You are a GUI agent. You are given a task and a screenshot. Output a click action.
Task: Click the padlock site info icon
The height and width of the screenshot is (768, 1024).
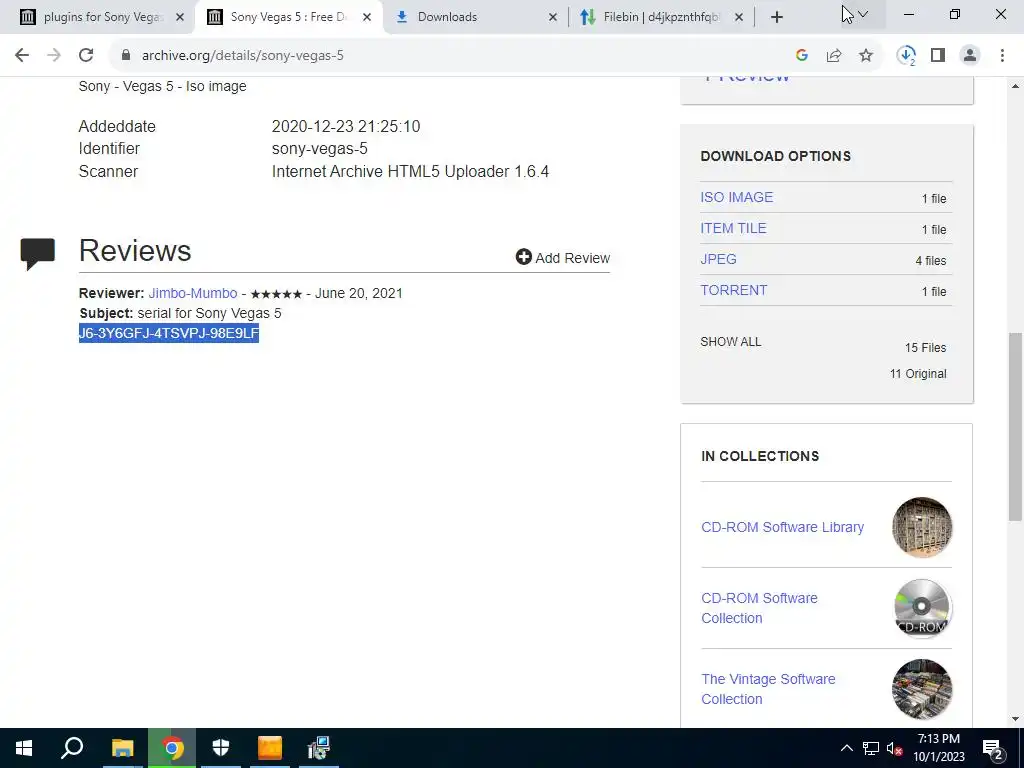[x=126, y=56]
